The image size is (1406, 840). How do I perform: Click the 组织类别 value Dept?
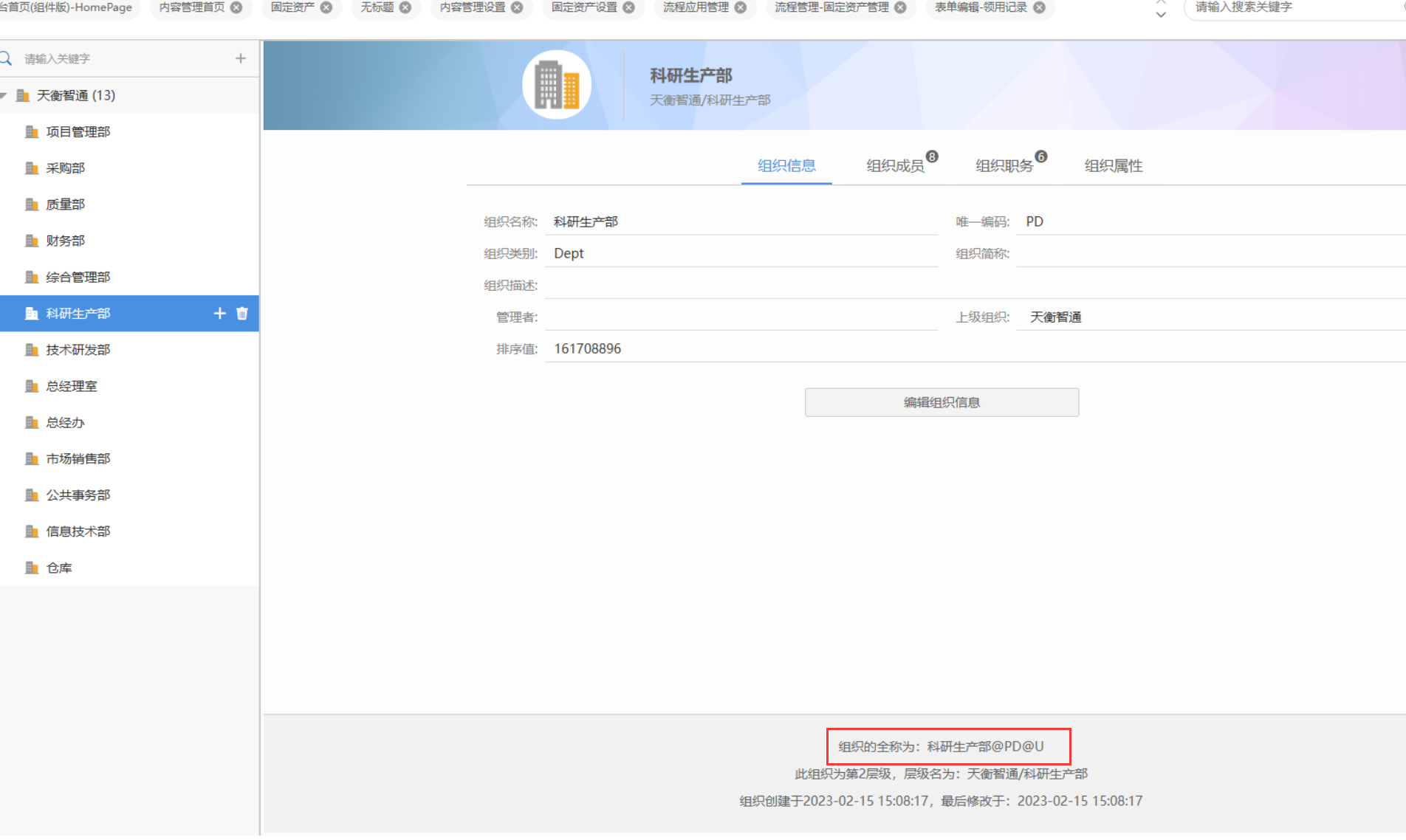[x=569, y=254]
